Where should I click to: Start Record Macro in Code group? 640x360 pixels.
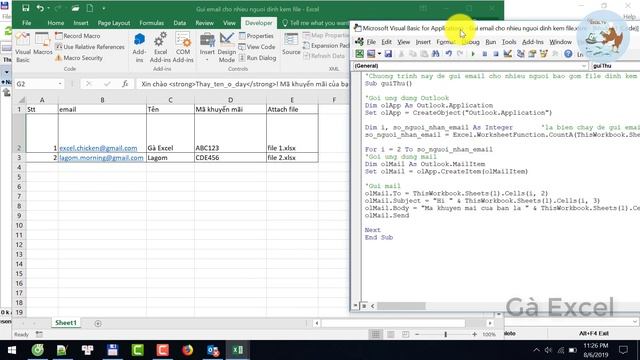pos(78,36)
